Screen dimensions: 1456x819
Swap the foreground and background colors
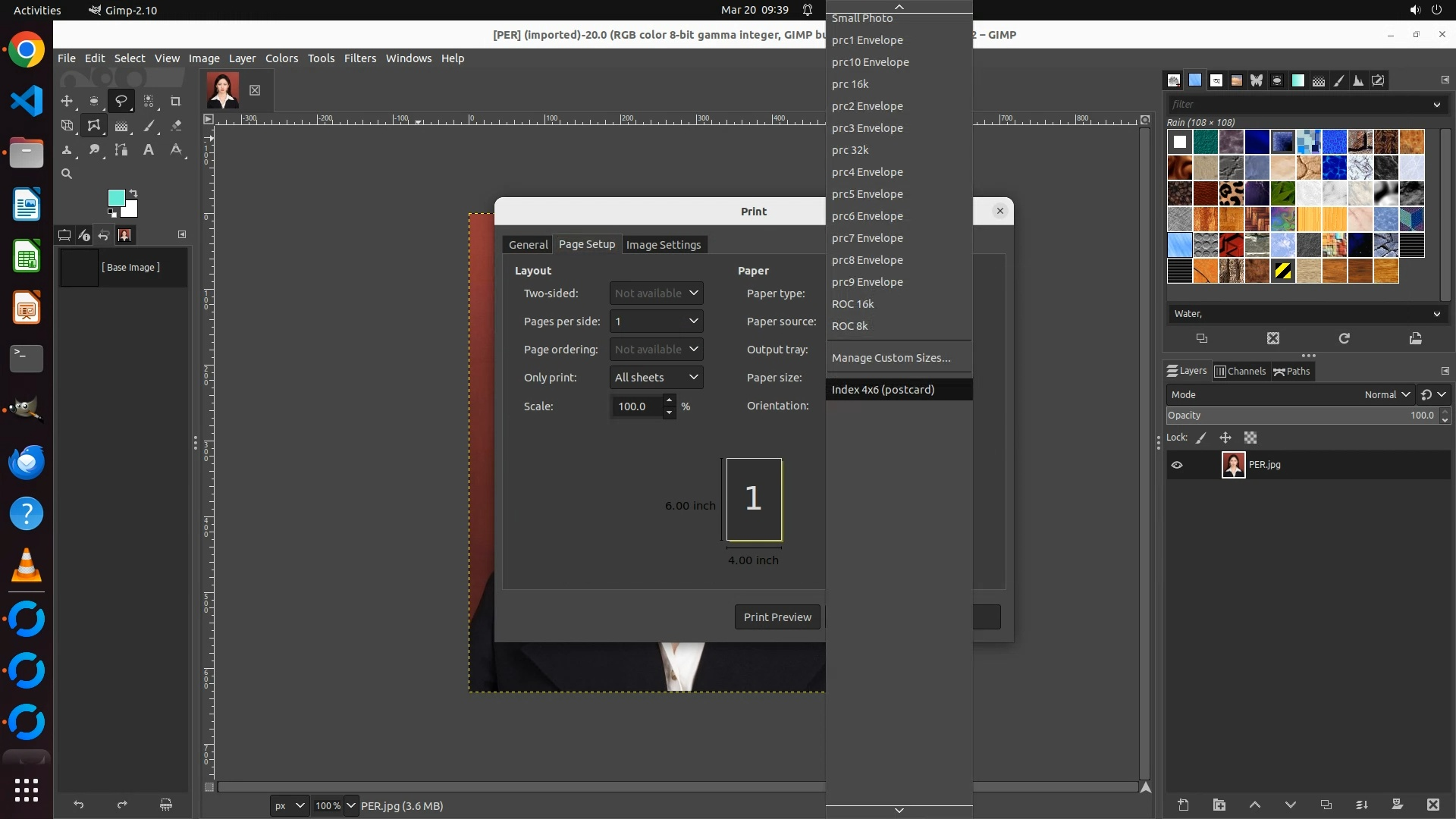[x=133, y=193]
